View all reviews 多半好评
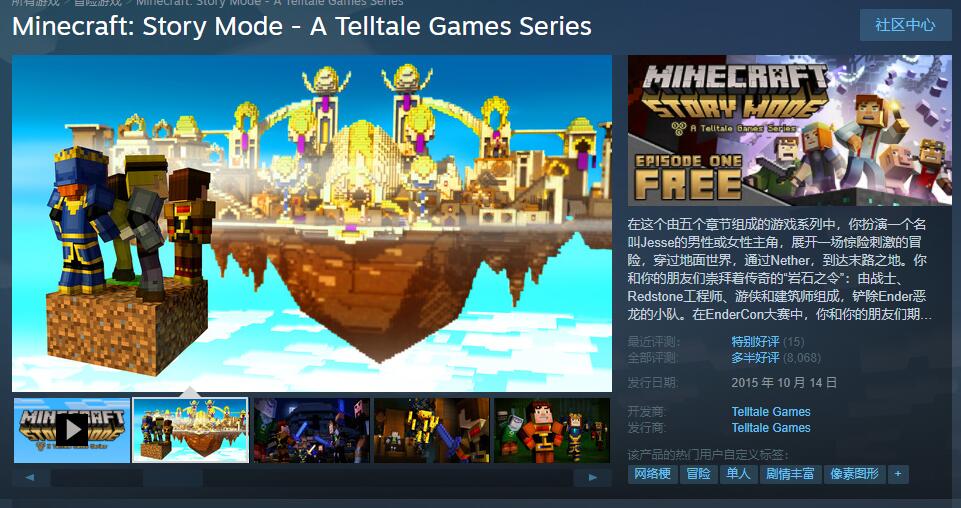Screen dimensions: 961x508 (x=755, y=358)
